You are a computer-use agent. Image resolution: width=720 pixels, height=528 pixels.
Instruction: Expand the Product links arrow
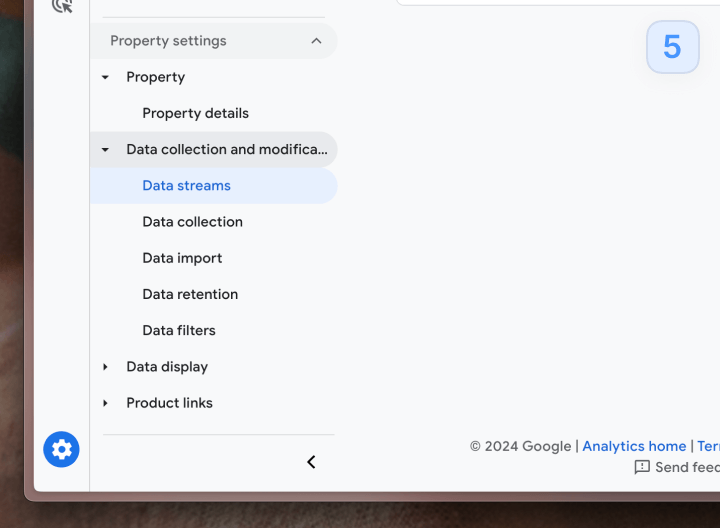click(105, 403)
